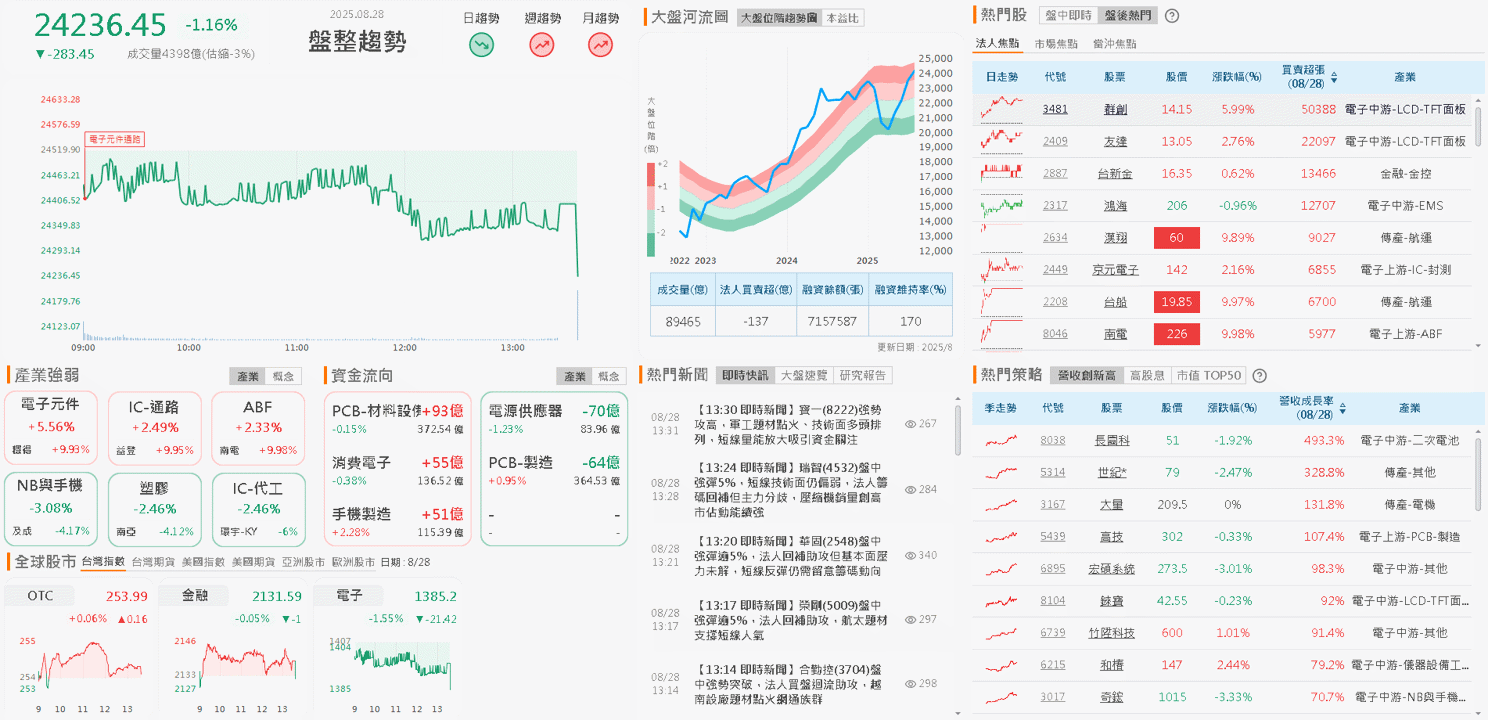This screenshot has width=1488, height=720.
Task: Select 台灣期貨 in 全球股市
Action: [x=153, y=562]
